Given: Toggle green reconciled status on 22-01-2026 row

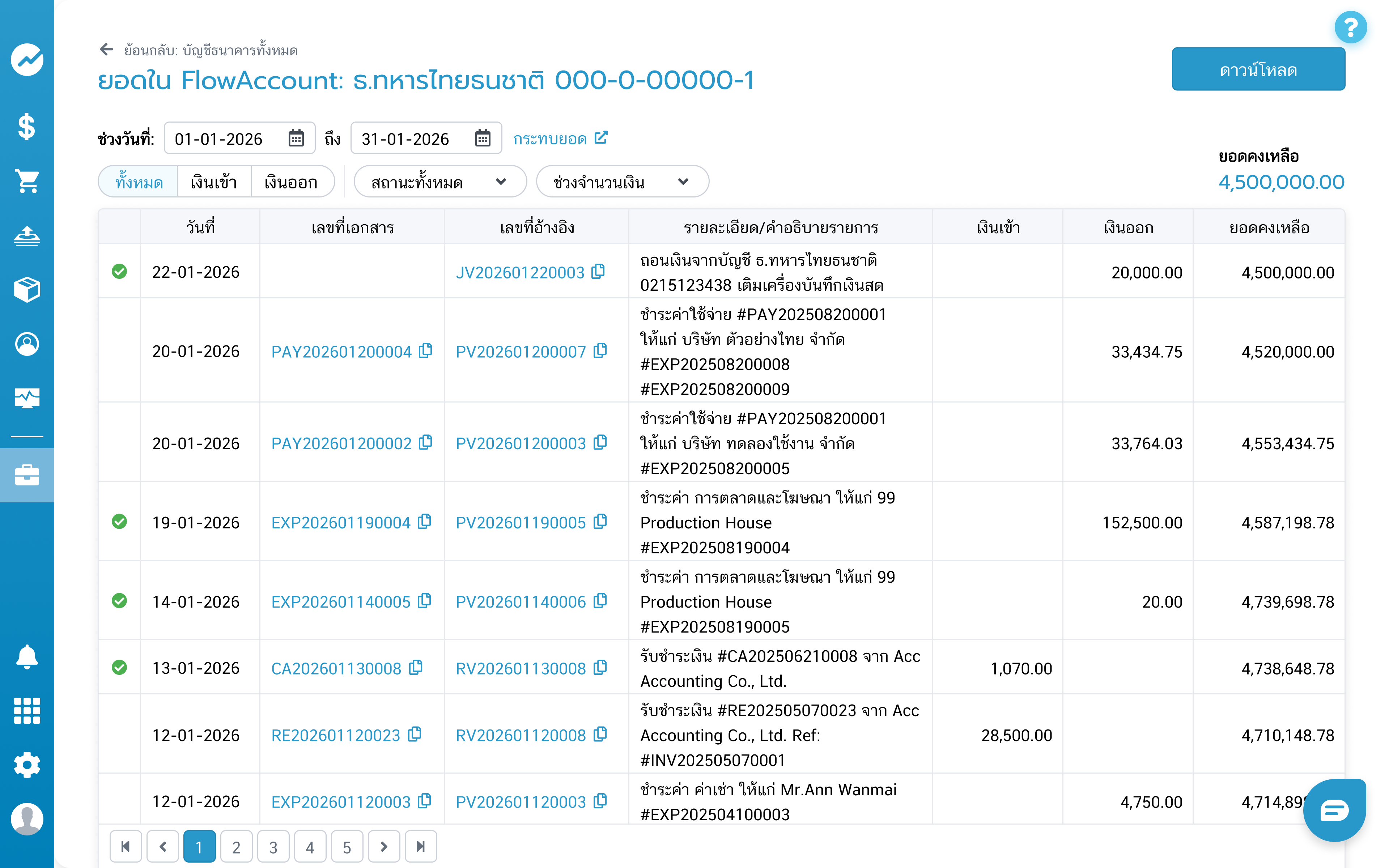Looking at the screenshot, I should (119, 272).
